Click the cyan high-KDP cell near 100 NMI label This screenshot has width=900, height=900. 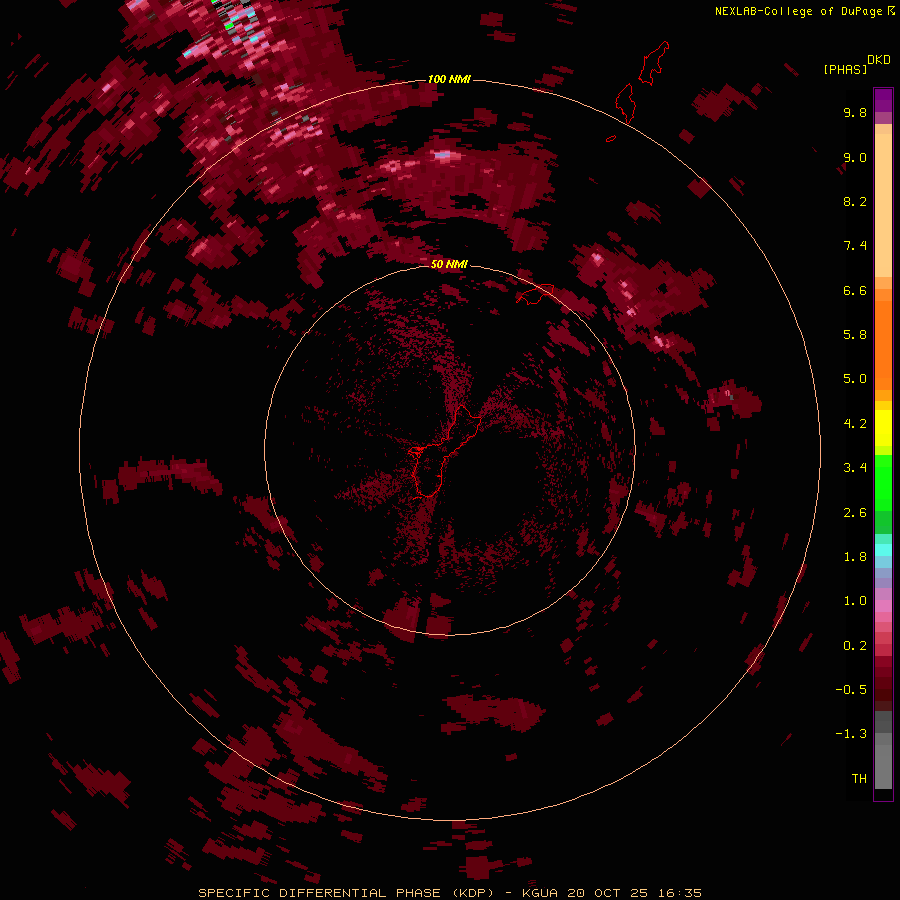(x=442, y=155)
